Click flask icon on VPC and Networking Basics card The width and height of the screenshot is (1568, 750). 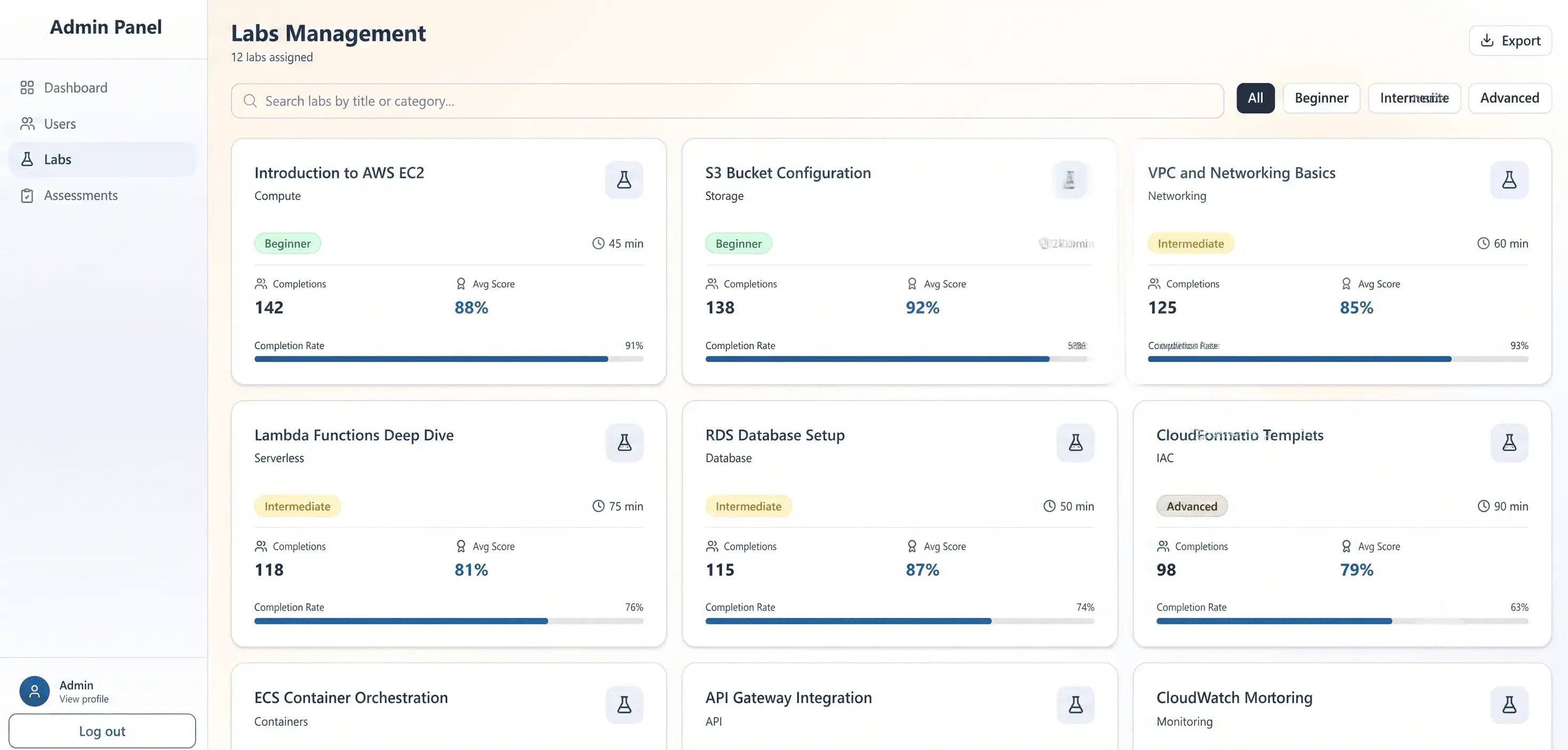[x=1509, y=180]
